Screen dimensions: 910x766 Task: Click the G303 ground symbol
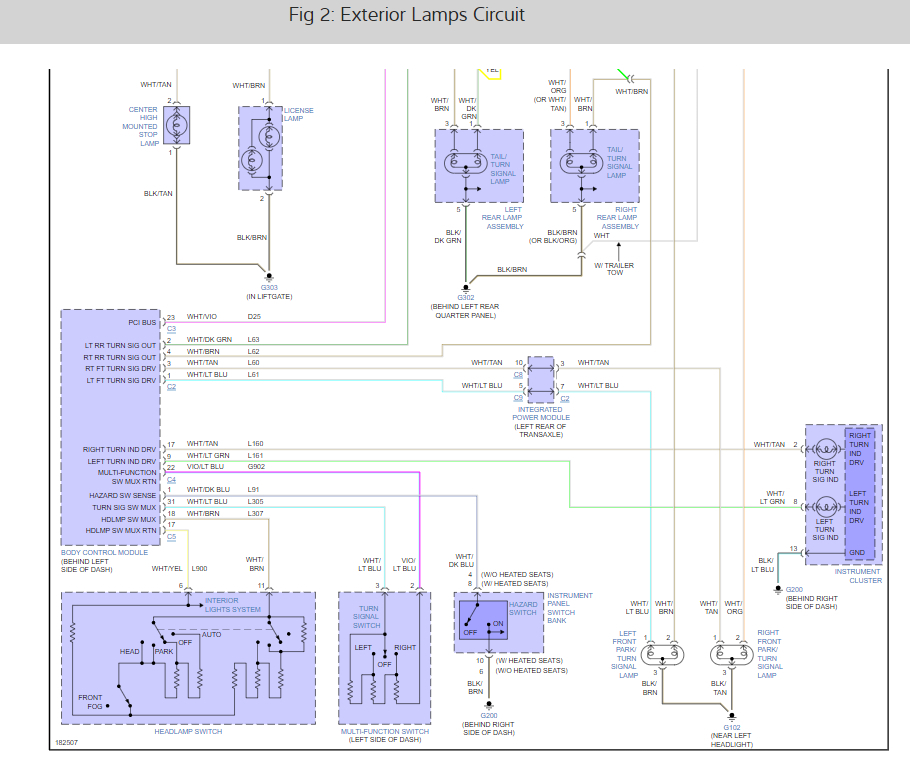pyautogui.click(x=269, y=277)
